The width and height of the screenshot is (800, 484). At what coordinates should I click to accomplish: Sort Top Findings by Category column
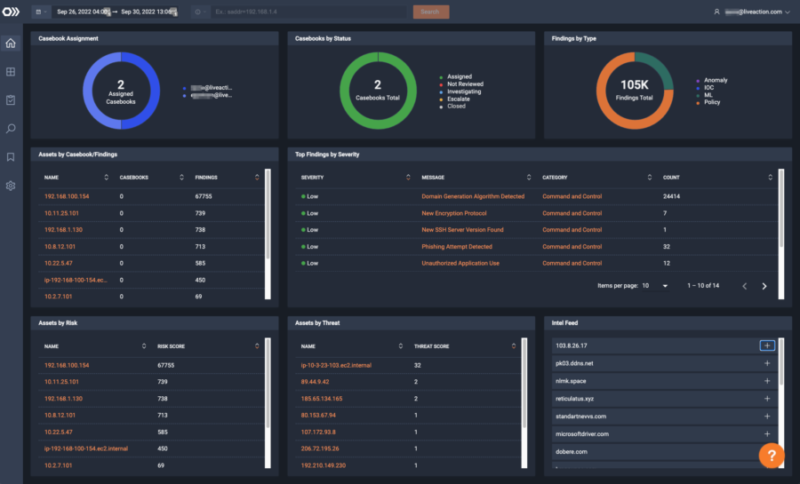649,177
